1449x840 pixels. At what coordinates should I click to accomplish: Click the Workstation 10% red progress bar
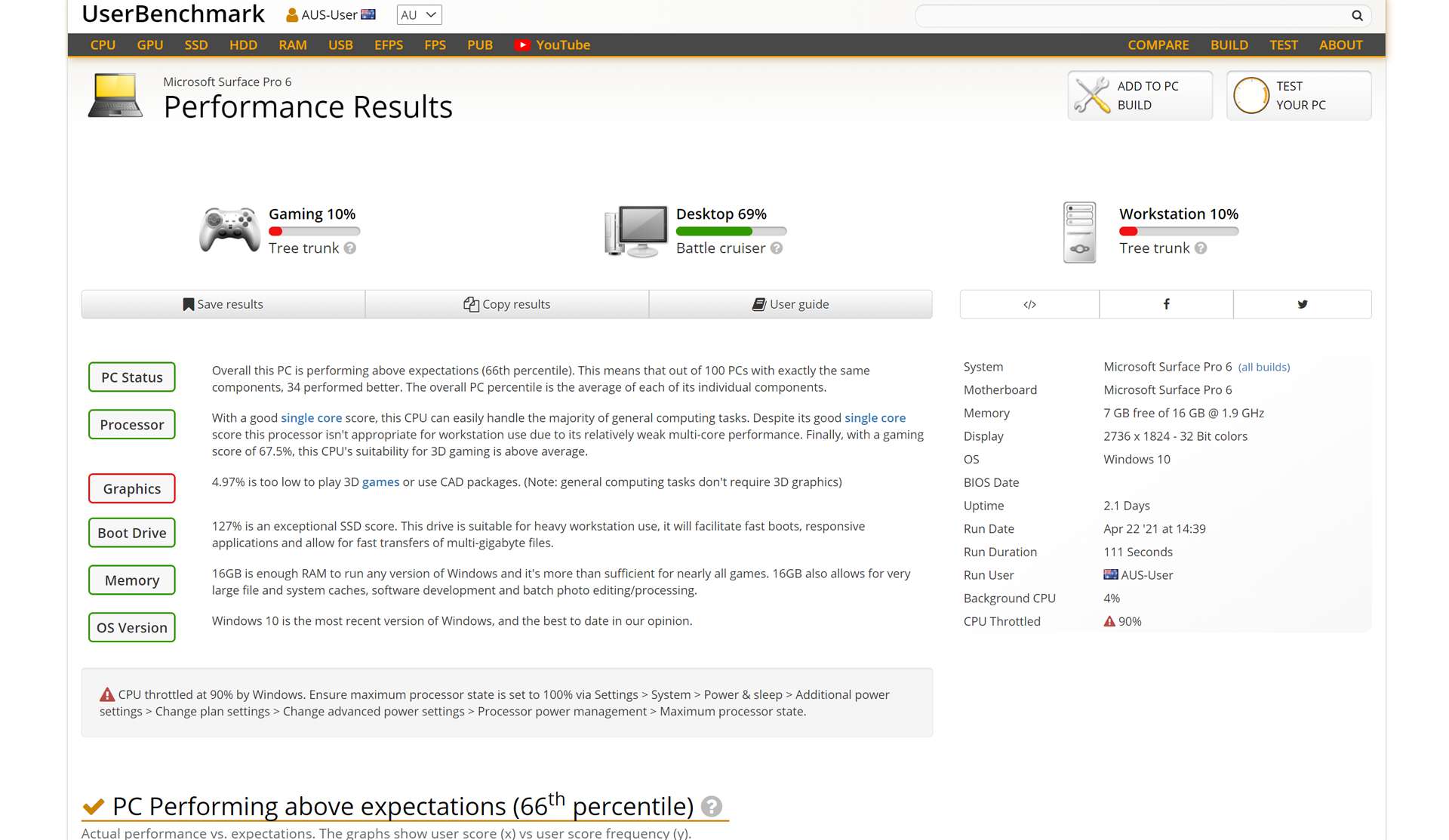[x=1179, y=232]
